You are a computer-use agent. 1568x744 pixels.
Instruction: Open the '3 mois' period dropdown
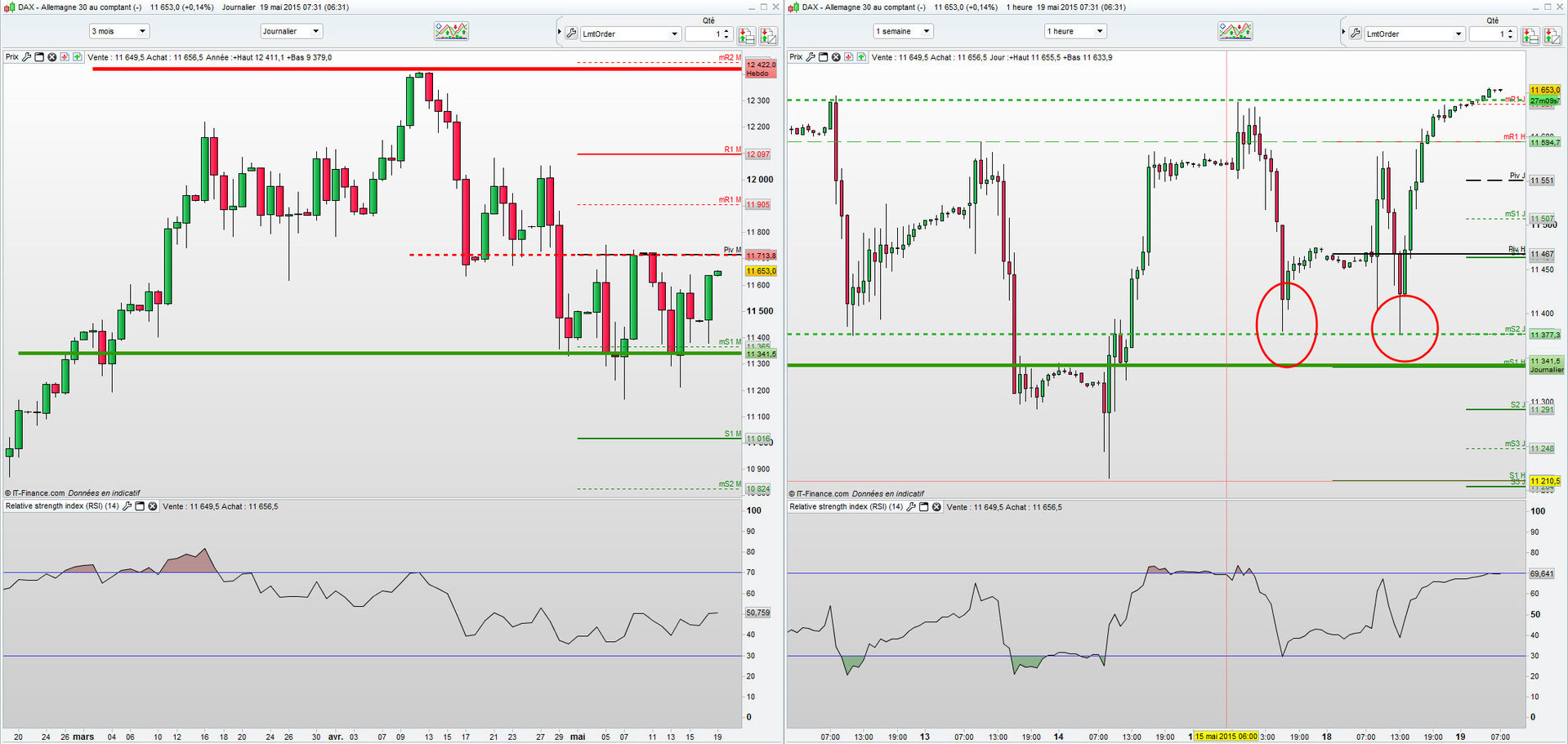118,31
